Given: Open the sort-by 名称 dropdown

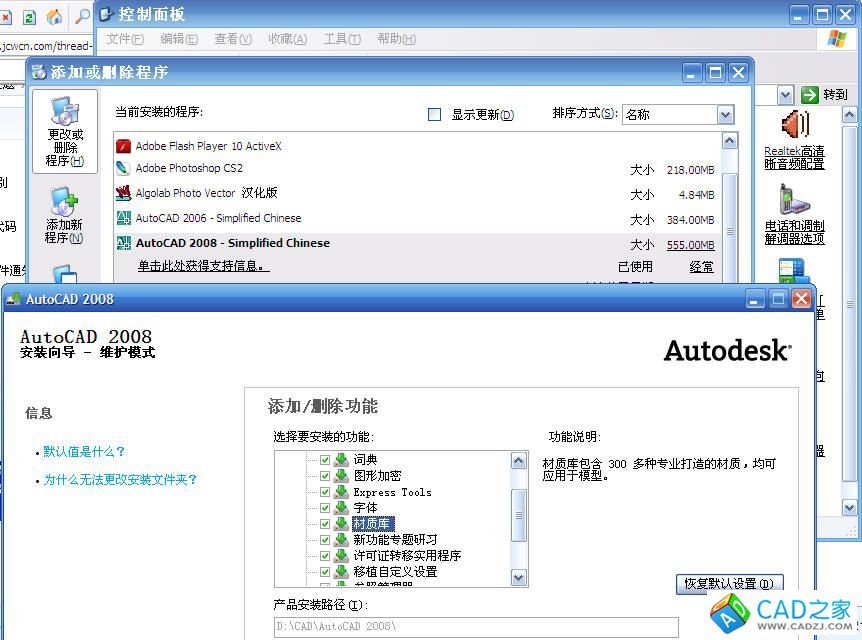Looking at the screenshot, I should click(x=725, y=115).
